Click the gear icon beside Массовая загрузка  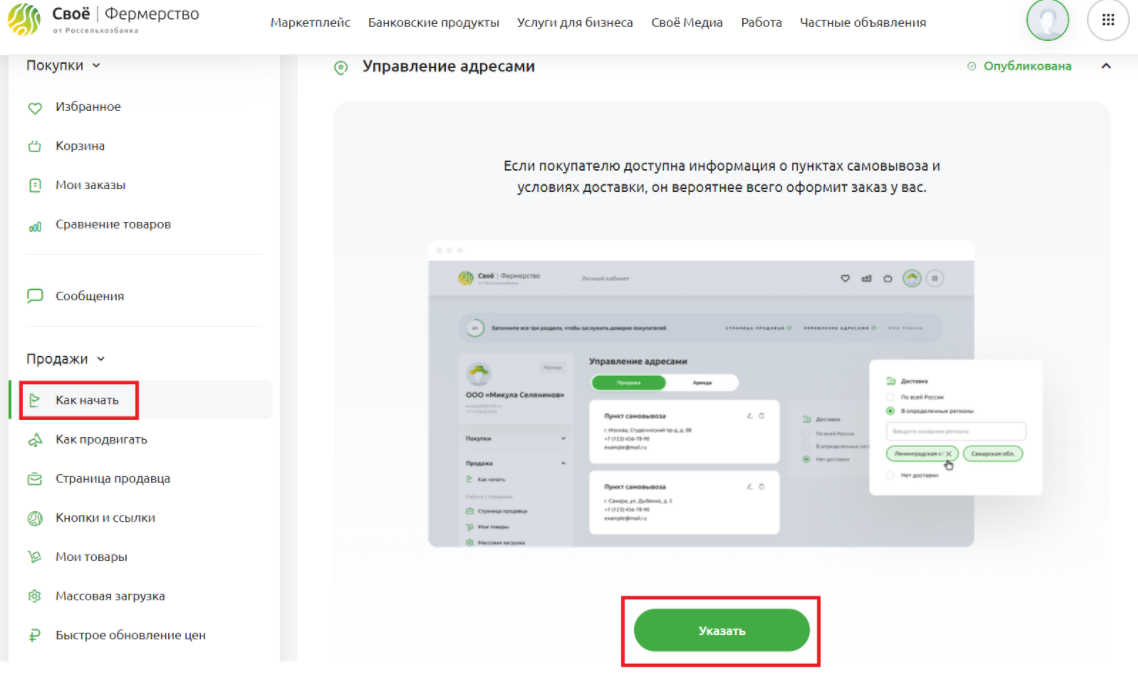[x=35, y=596]
